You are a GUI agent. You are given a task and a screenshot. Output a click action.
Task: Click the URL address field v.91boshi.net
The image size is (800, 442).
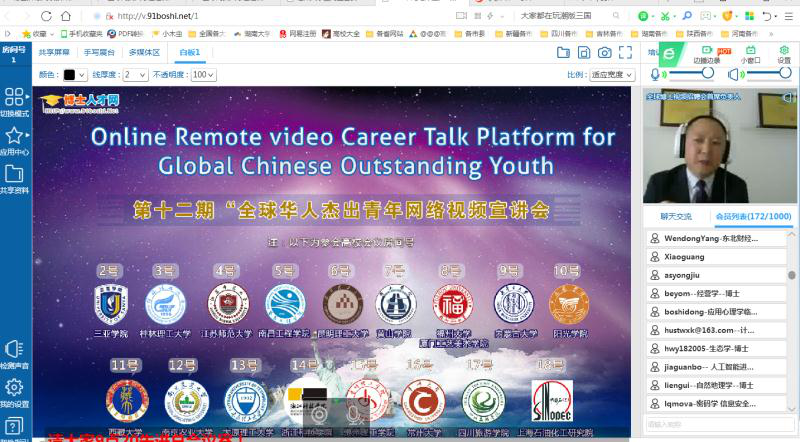pyautogui.click(x=158, y=16)
